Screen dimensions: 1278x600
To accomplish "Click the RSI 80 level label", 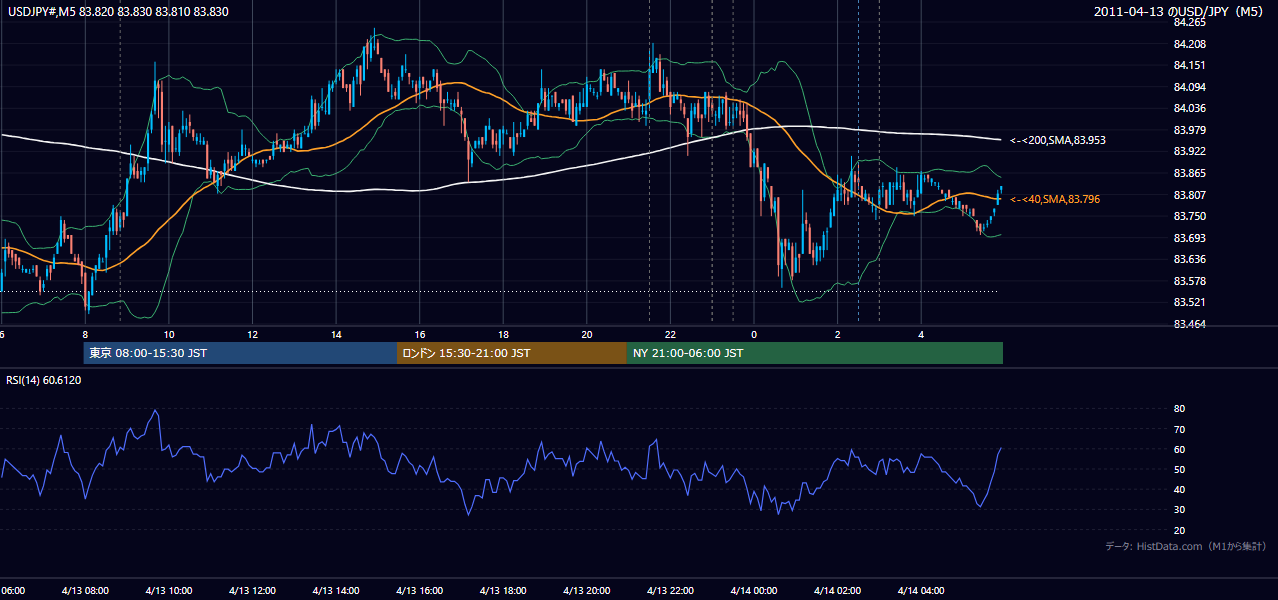I will pos(1179,409).
